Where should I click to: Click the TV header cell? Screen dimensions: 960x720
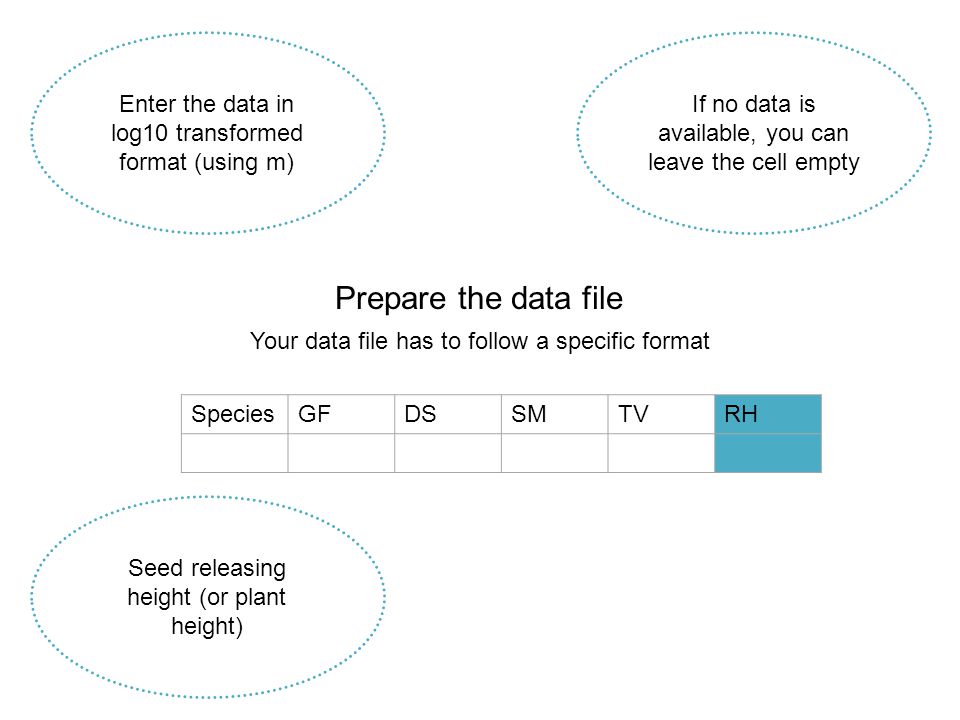(x=661, y=414)
